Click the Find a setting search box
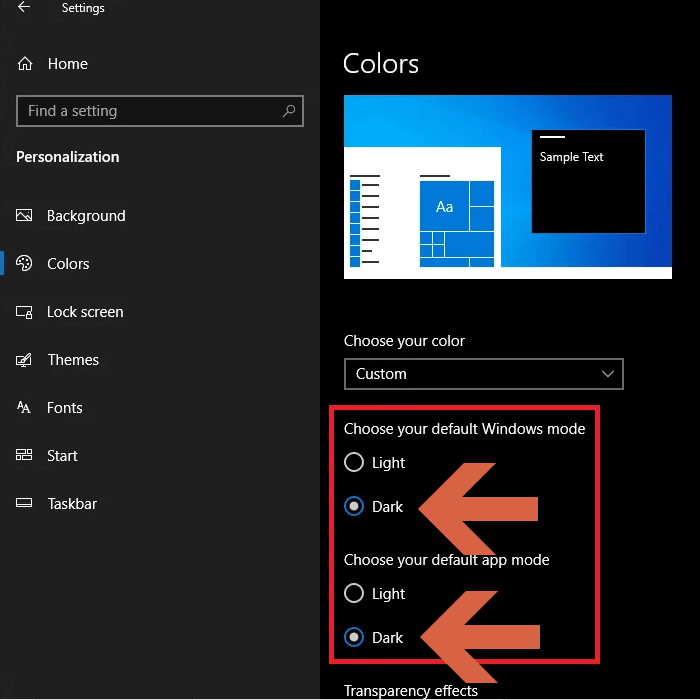 [x=160, y=111]
